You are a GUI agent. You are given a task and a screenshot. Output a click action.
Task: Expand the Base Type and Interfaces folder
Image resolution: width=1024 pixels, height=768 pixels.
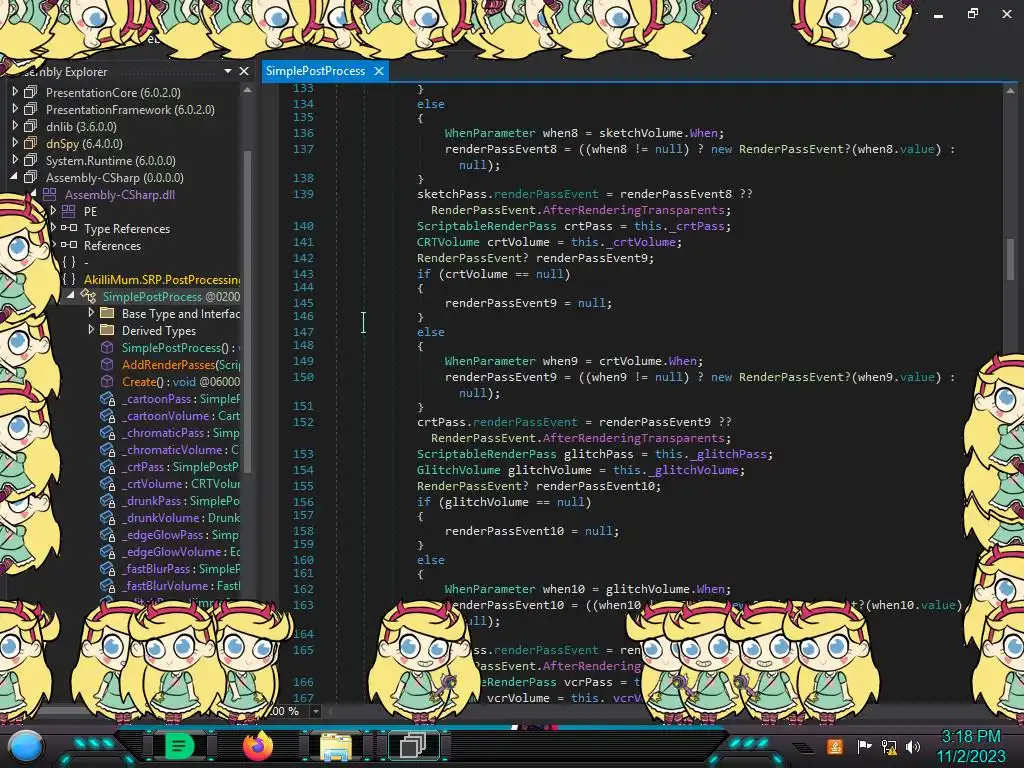tap(91, 313)
